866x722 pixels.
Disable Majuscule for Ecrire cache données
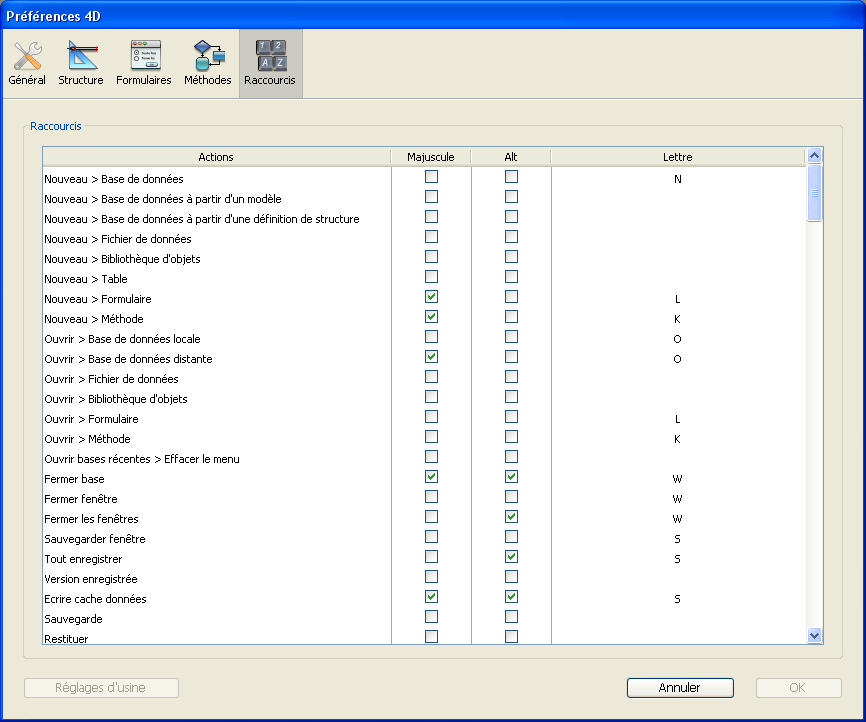click(x=431, y=597)
